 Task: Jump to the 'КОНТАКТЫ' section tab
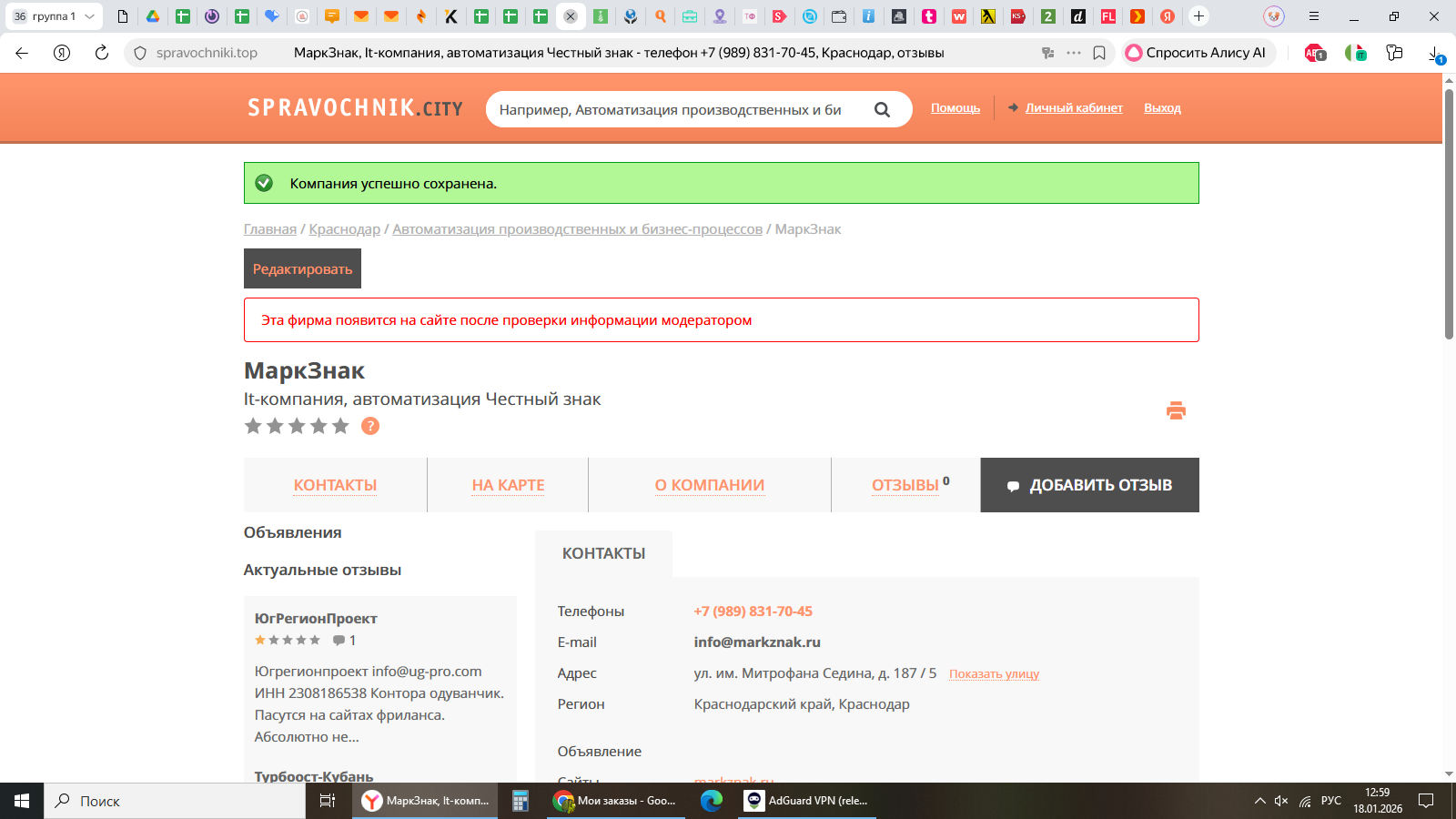335,485
